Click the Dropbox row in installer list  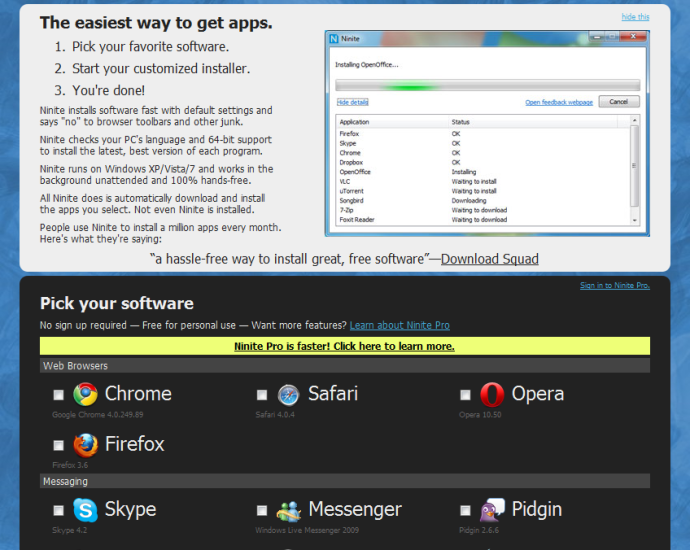coord(483,162)
